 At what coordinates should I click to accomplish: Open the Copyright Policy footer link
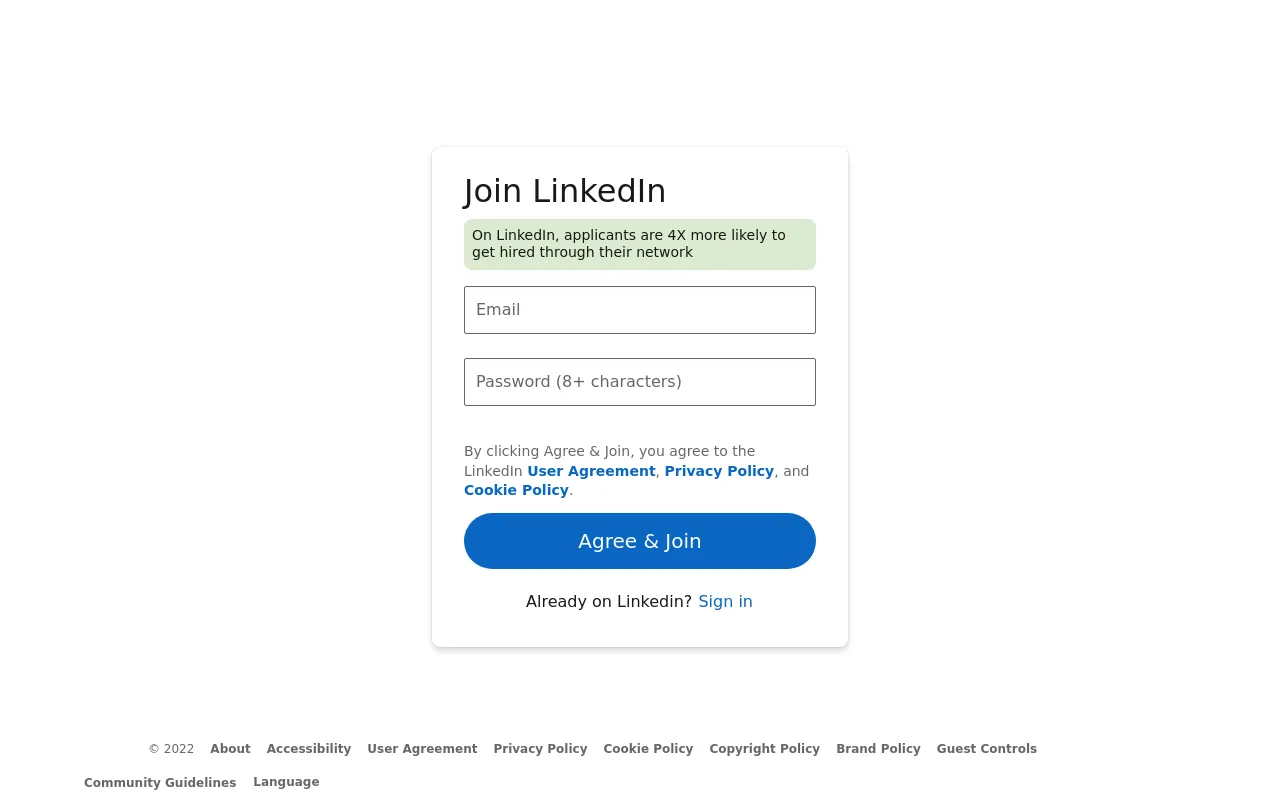[764, 749]
